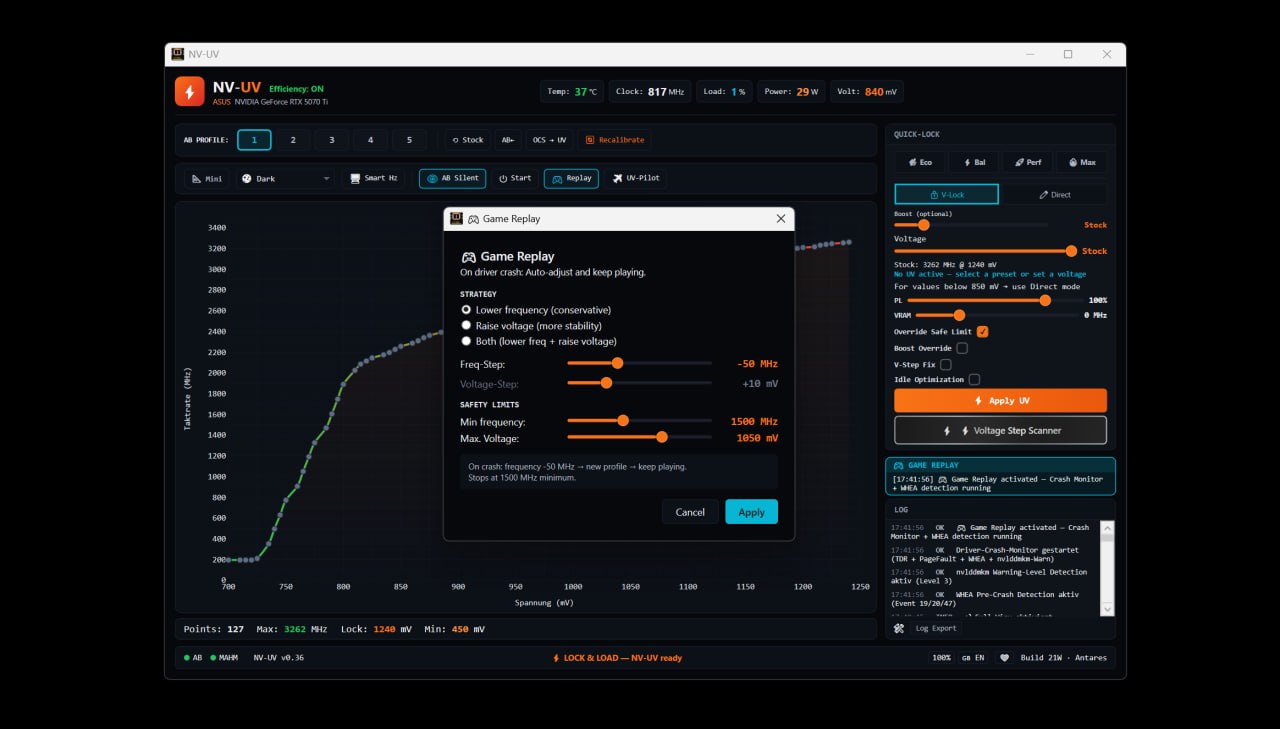This screenshot has height=729, width=1280.
Task: Click the Max preset button
Action: click(x=1081, y=162)
